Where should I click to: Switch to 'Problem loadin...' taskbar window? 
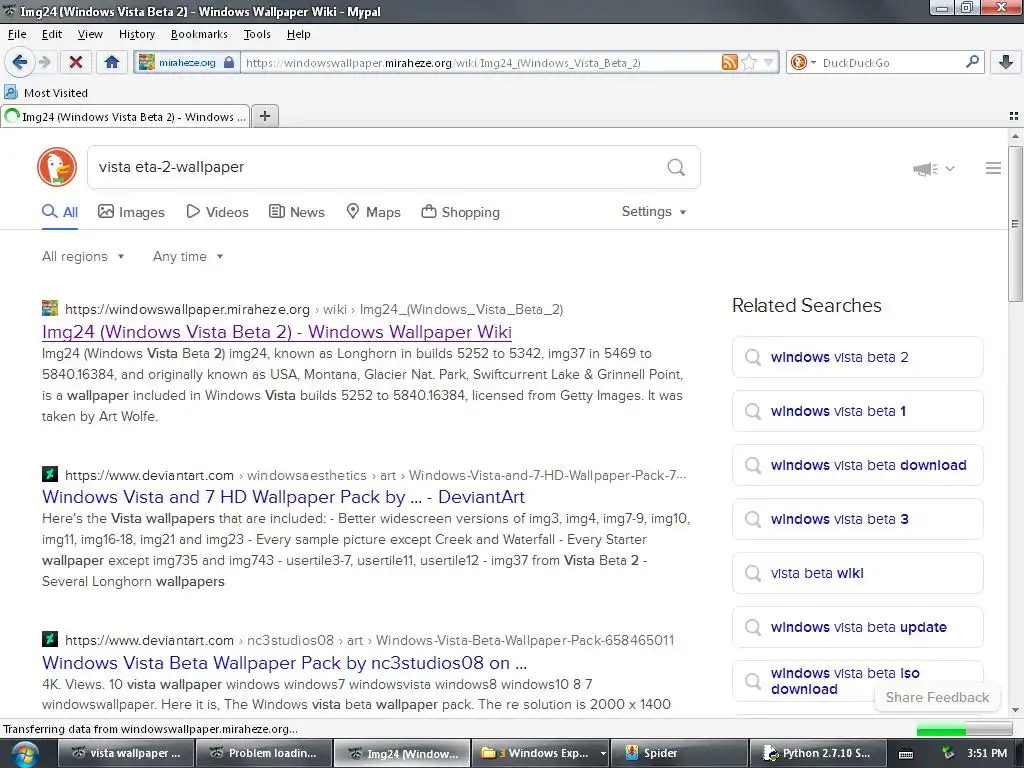tap(264, 753)
